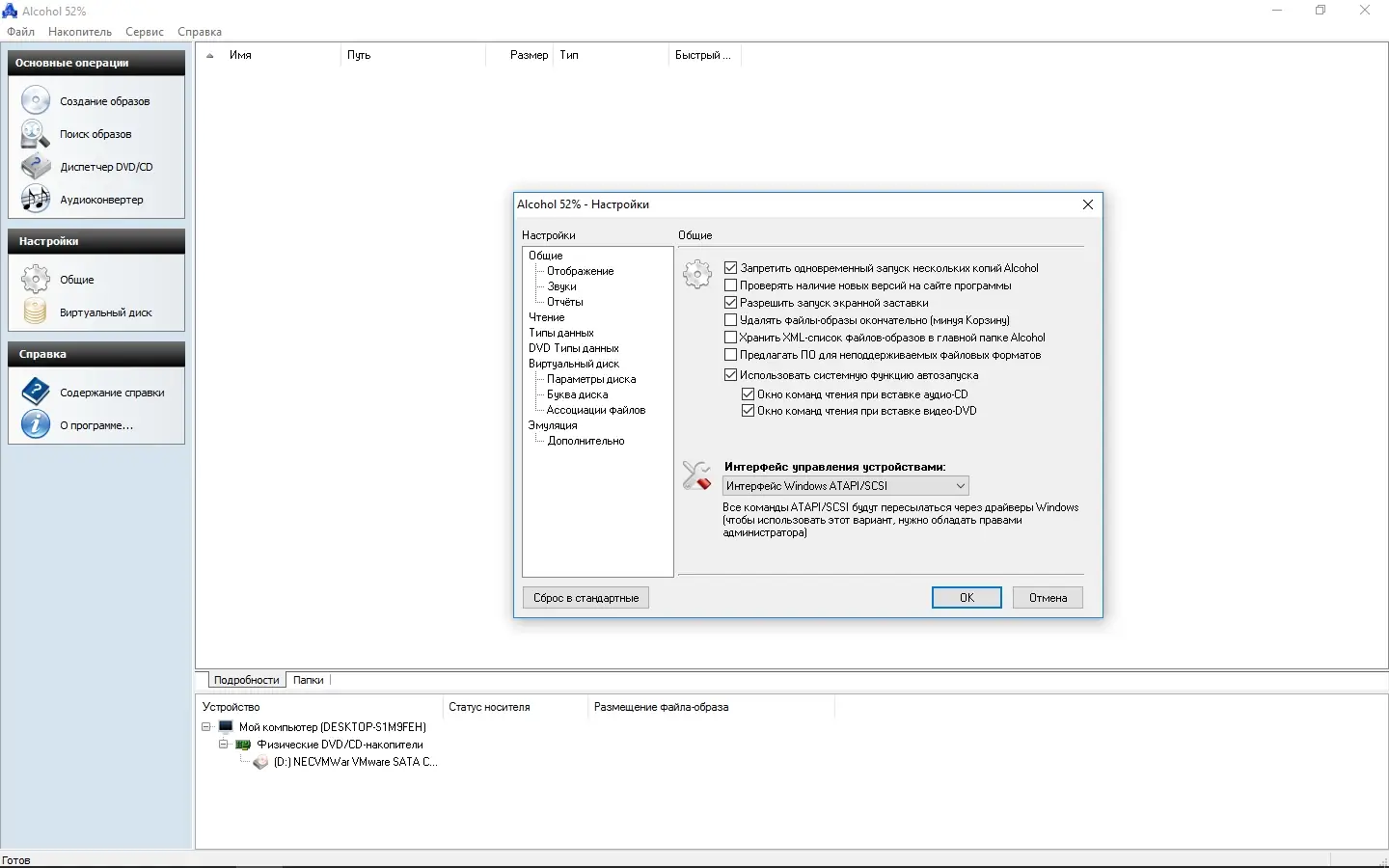Enable Удалять файлы-образы окончательно checkbox
Viewport: 1389px width, 868px height.
pyautogui.click(x=730, y=320)
